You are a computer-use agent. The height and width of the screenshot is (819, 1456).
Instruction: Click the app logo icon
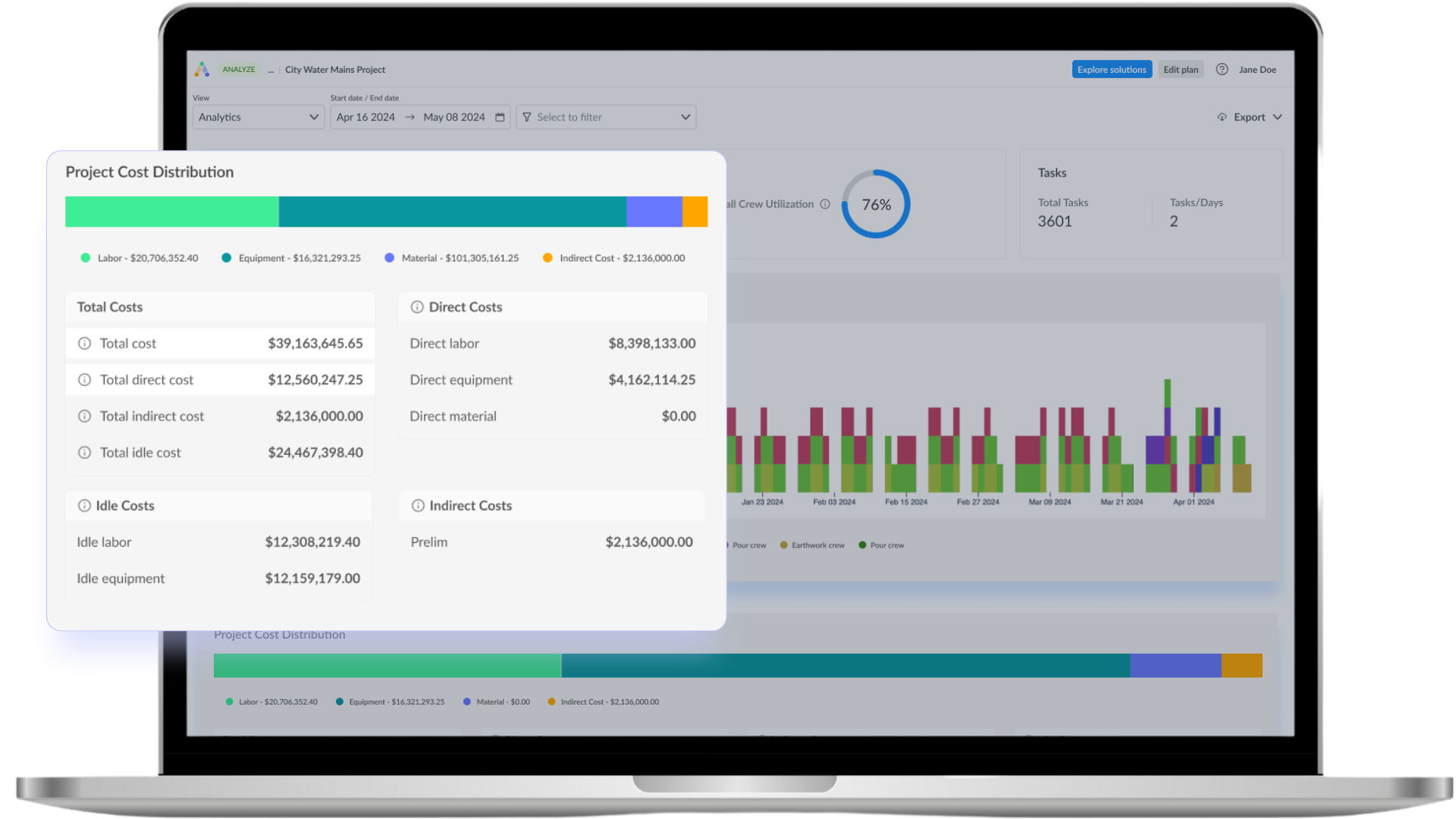pos(202,70)
